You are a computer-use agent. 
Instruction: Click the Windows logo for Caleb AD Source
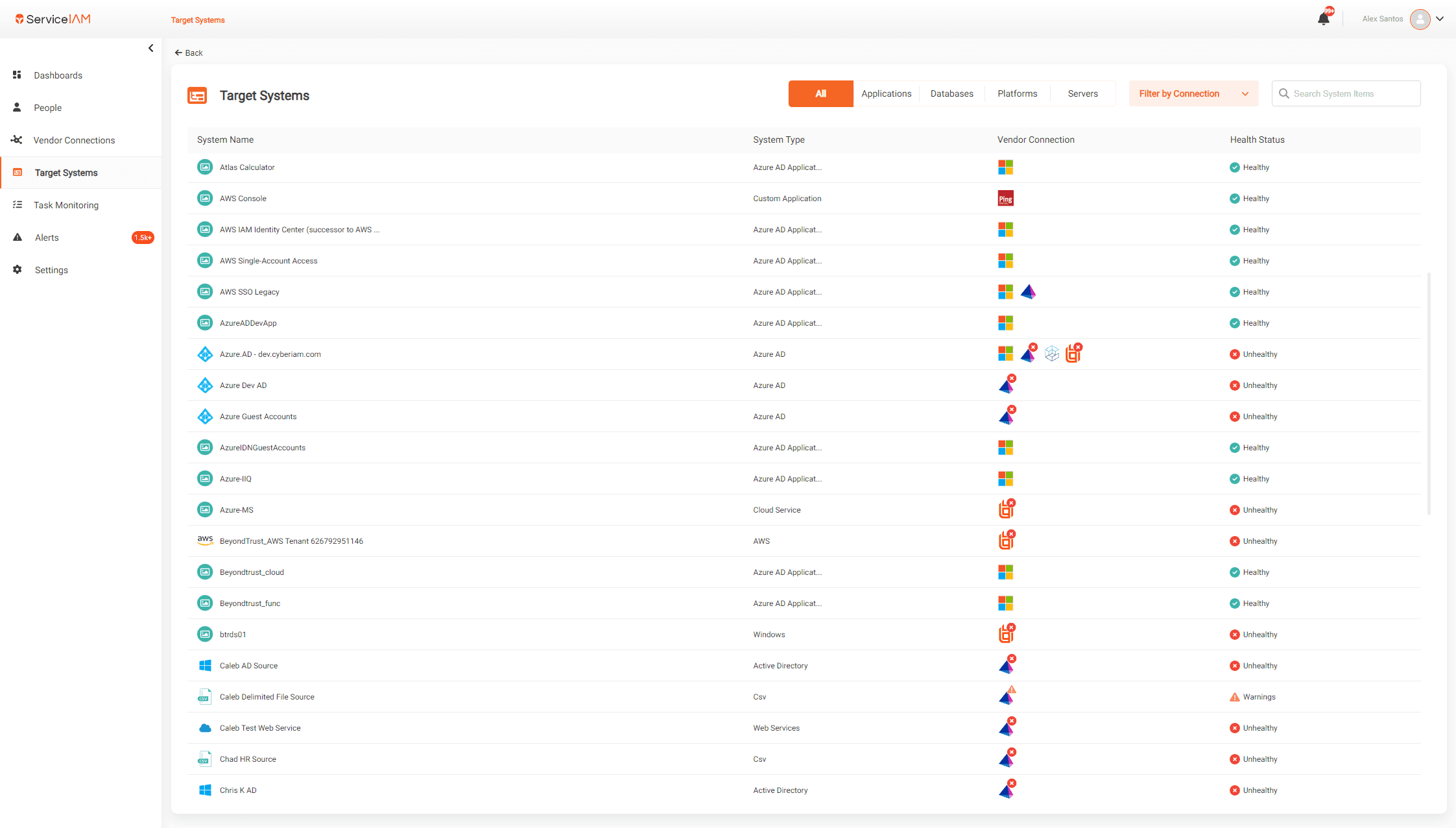(205, 666)
